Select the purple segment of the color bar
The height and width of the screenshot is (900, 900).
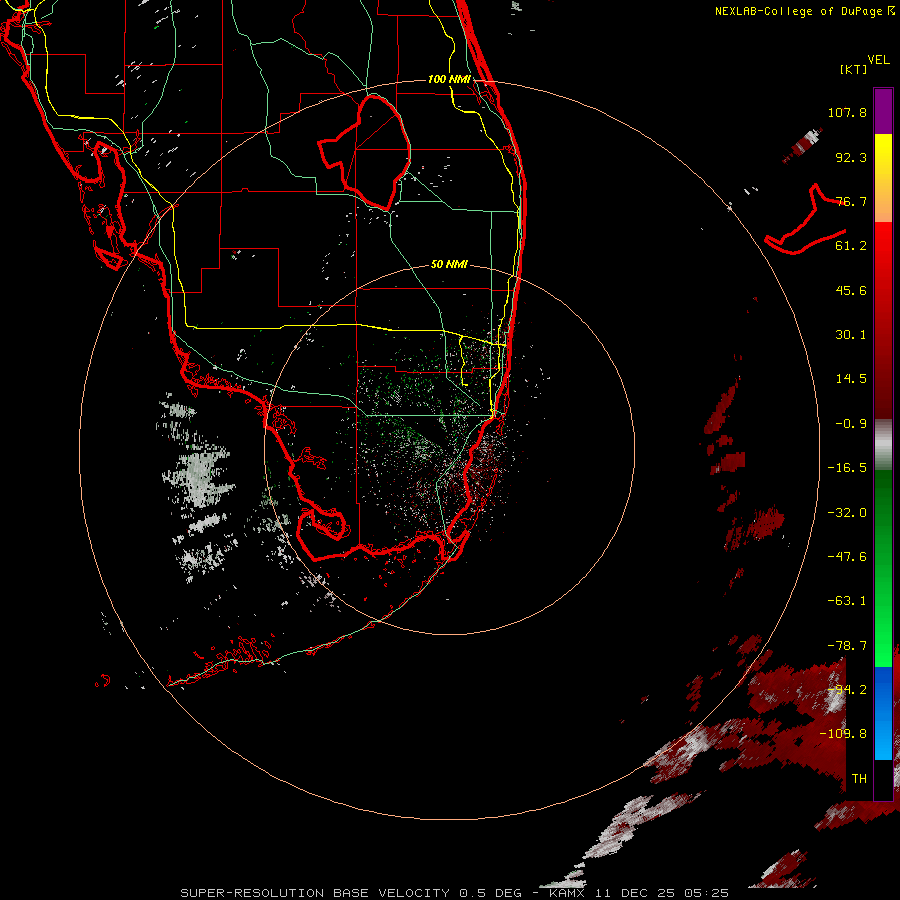[x=883, y=112]
